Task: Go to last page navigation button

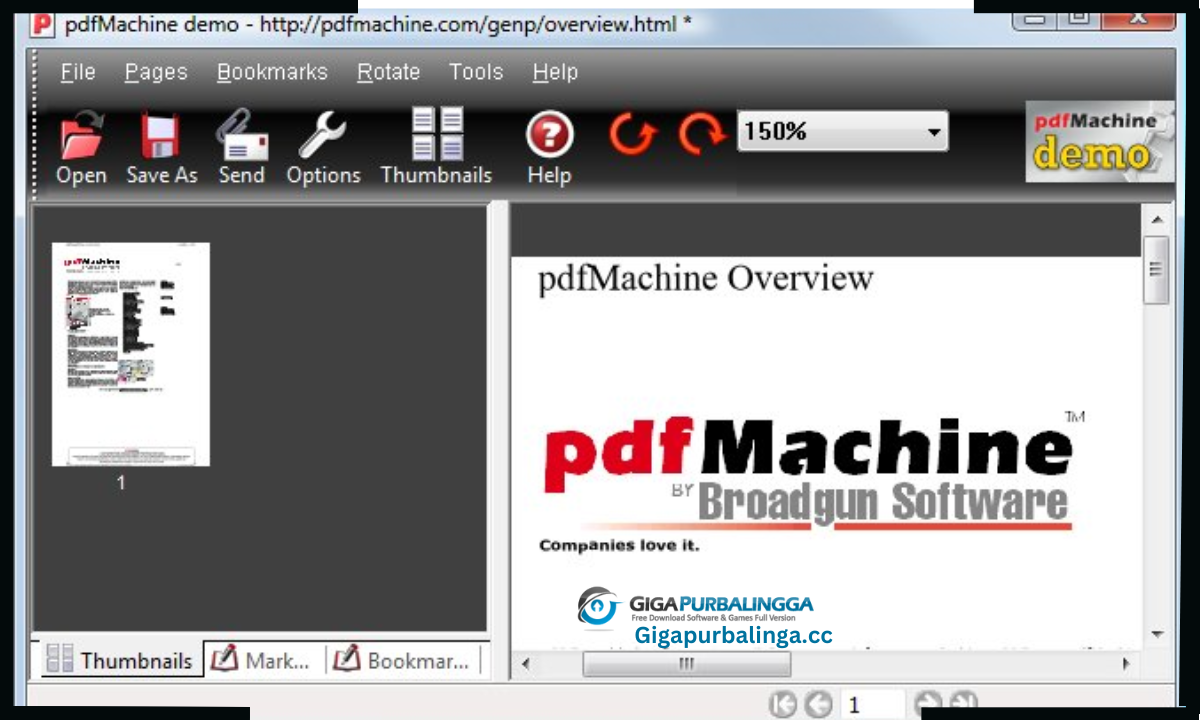Action: pos(963,704)
